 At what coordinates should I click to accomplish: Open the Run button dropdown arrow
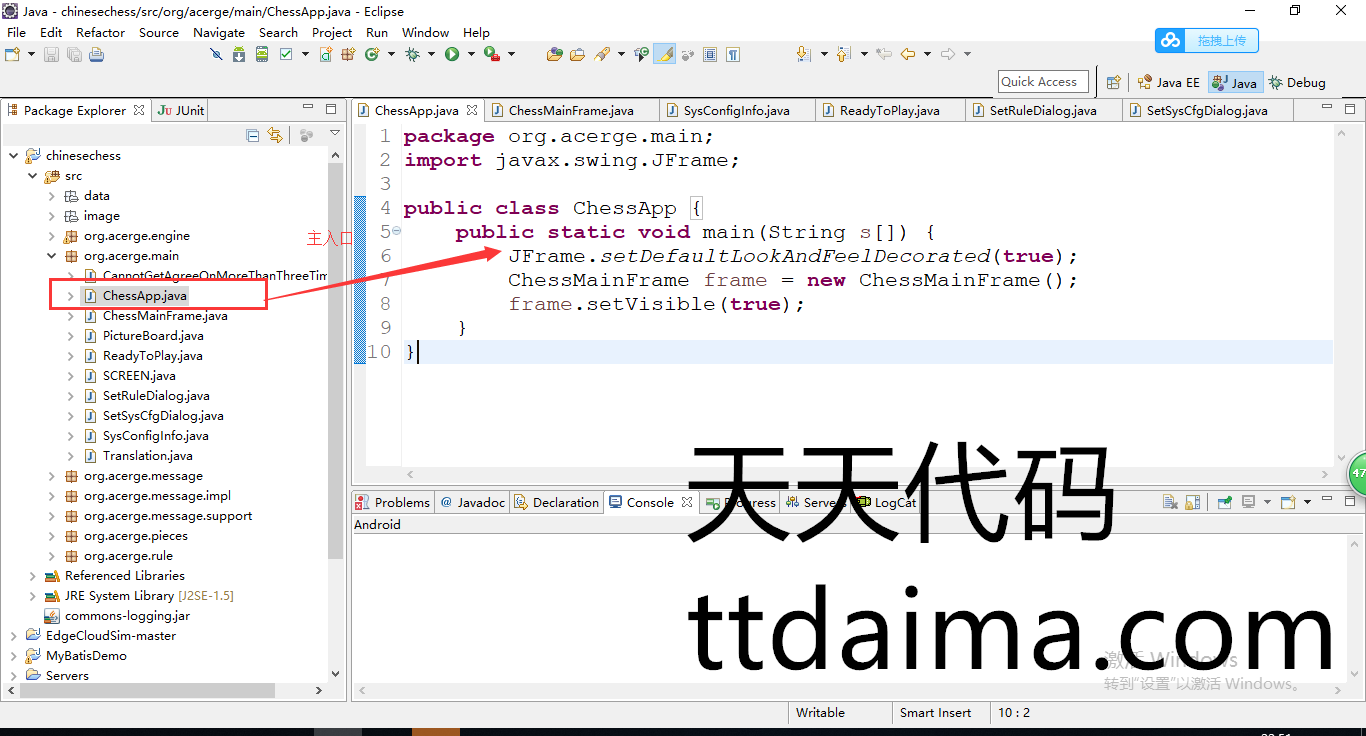coord(469,54)
